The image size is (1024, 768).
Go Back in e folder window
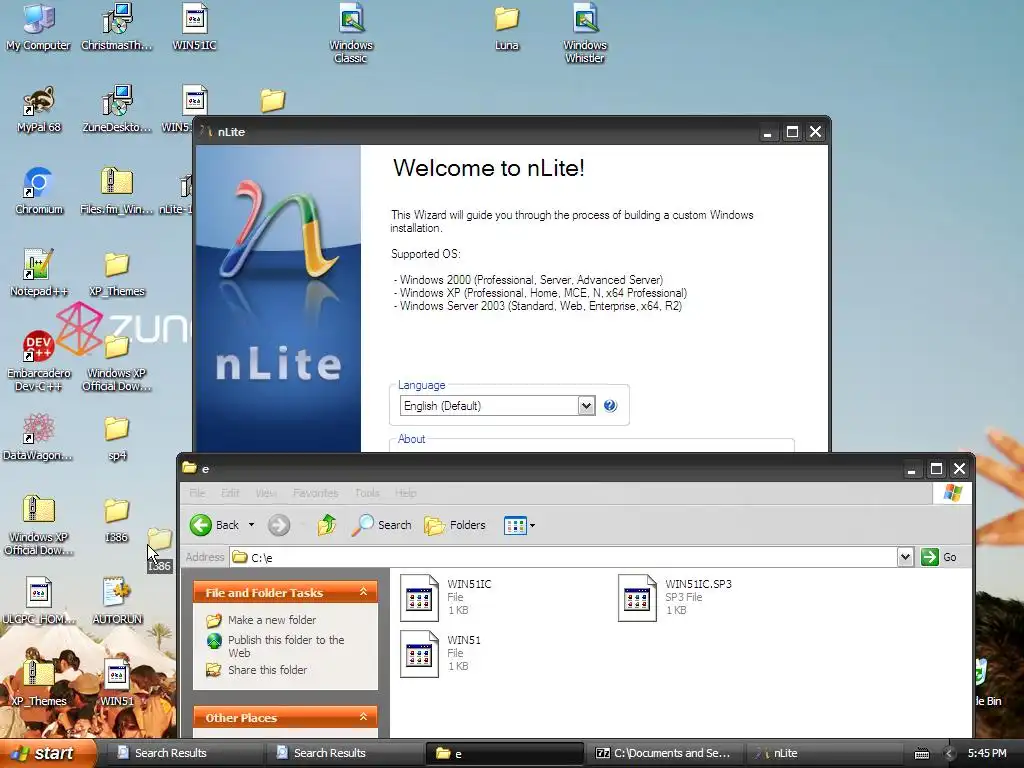coord(215,525)
